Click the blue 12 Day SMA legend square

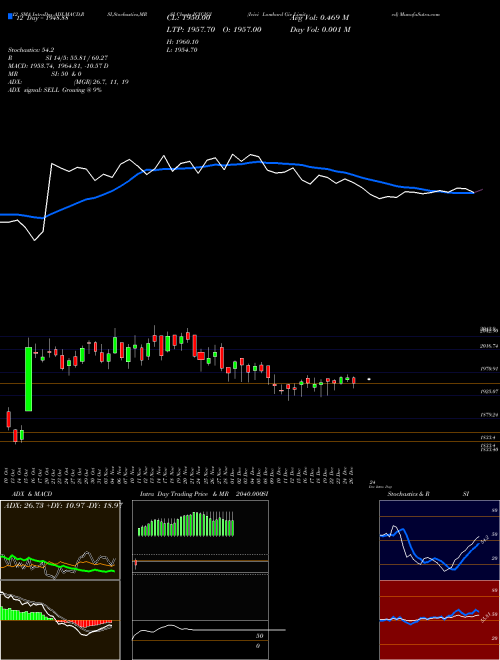pos(10,16)
